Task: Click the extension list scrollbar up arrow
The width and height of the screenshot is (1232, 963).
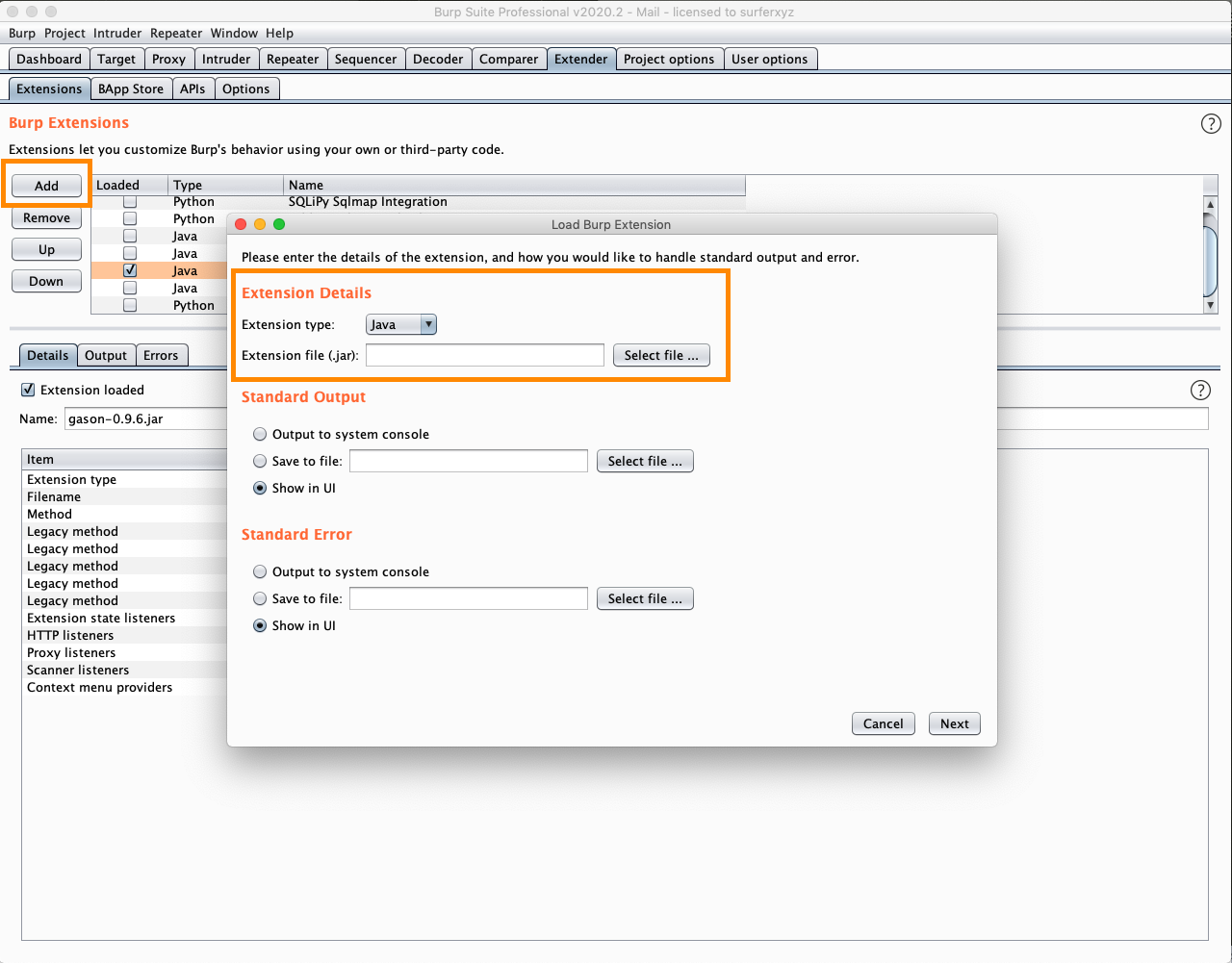Action: click(1211, 204)
